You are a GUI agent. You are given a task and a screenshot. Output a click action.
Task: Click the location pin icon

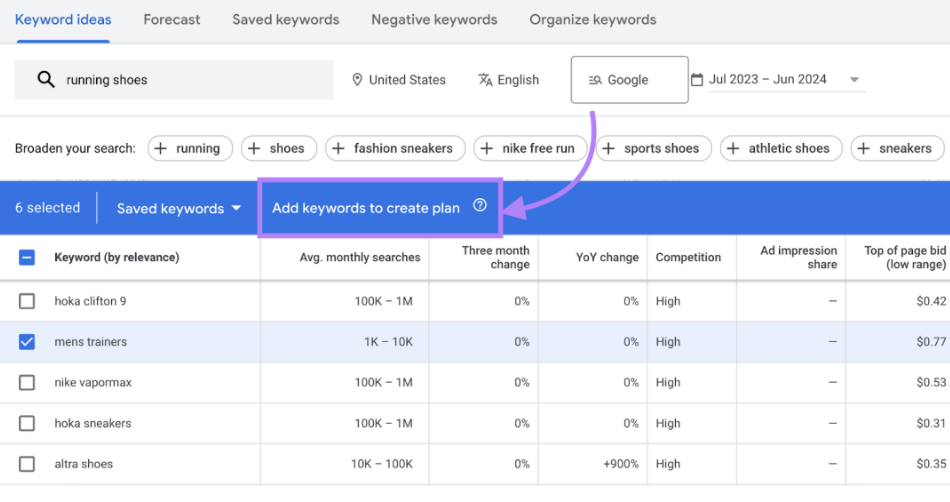pos(357,80)
